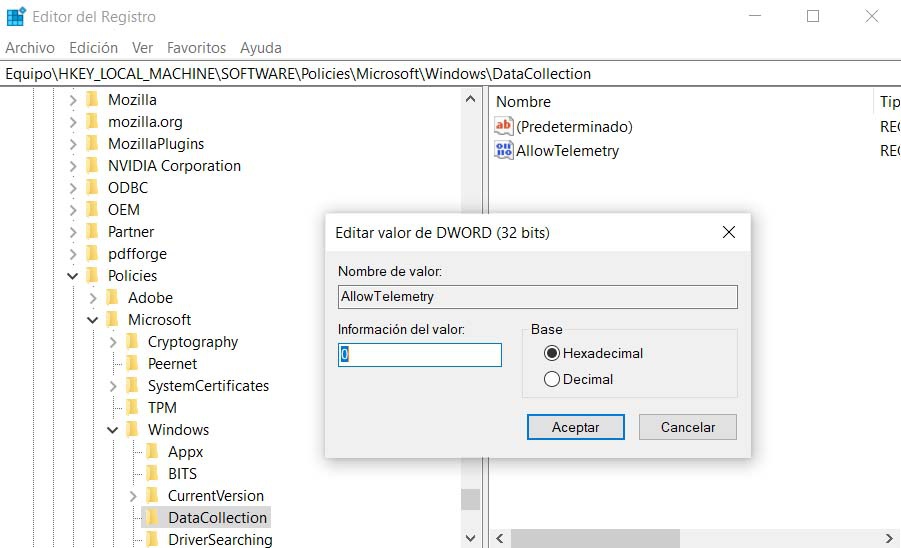
Task: Collapse the Policies tree node
Action: (73, 276)
